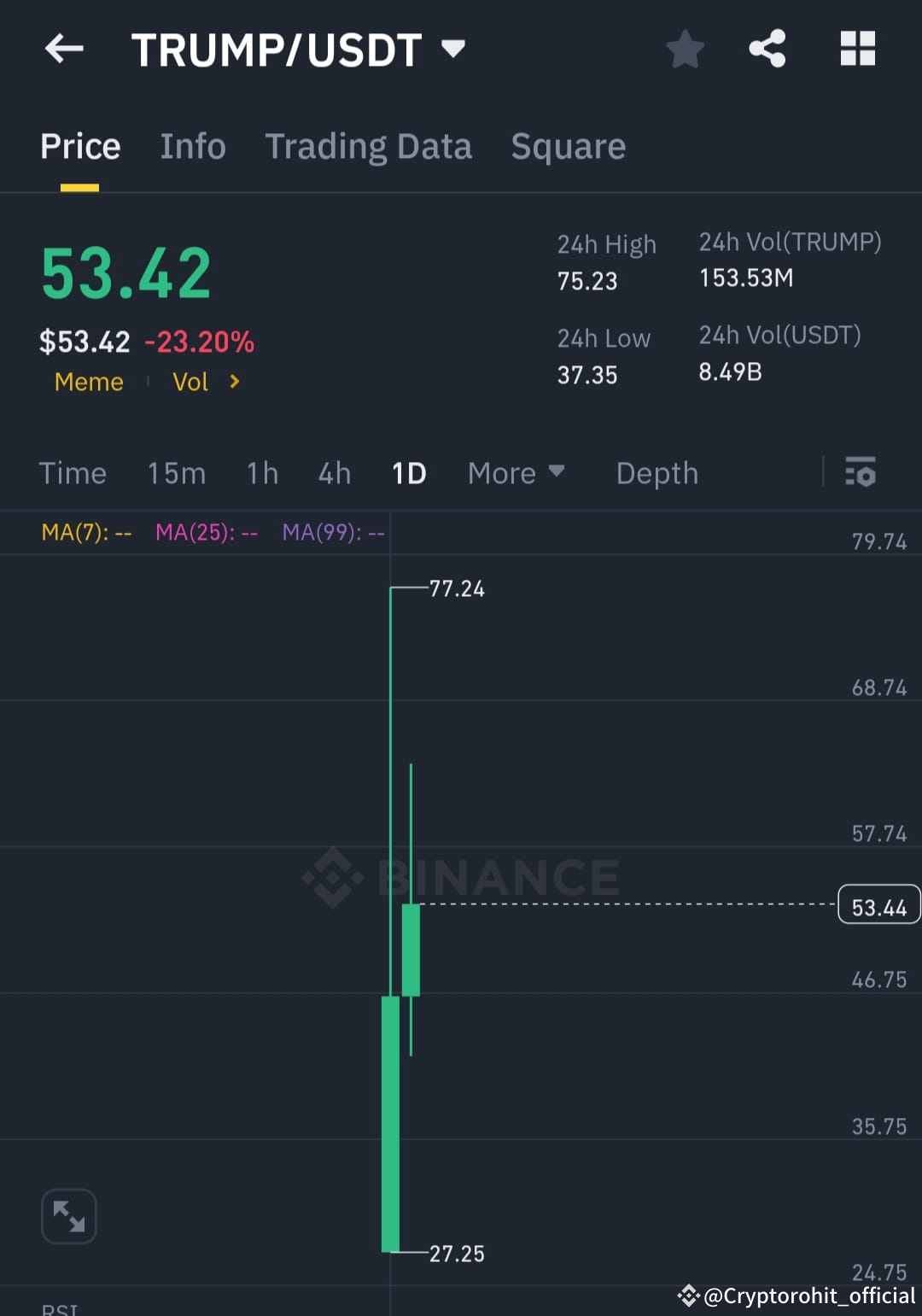Tap the 24h Low value 37.35

[x=587, y=376]
